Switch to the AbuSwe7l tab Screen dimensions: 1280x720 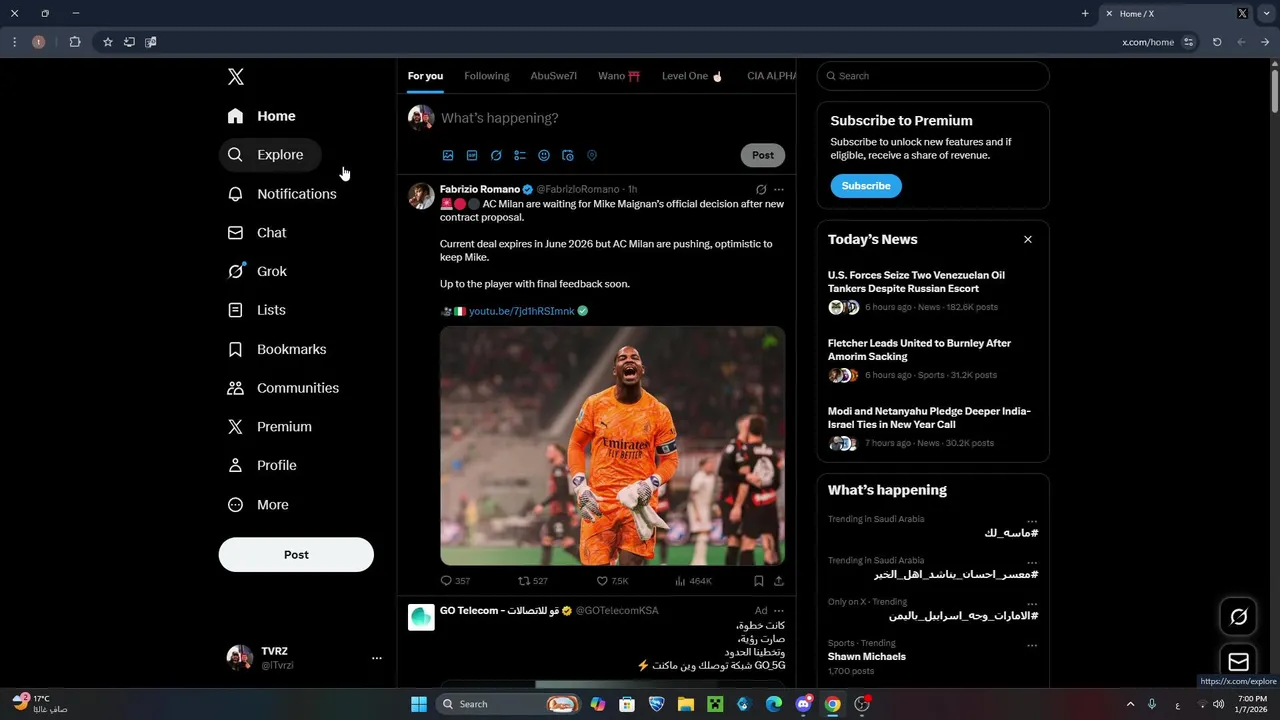pyautogui.click(x=553, y=76)
